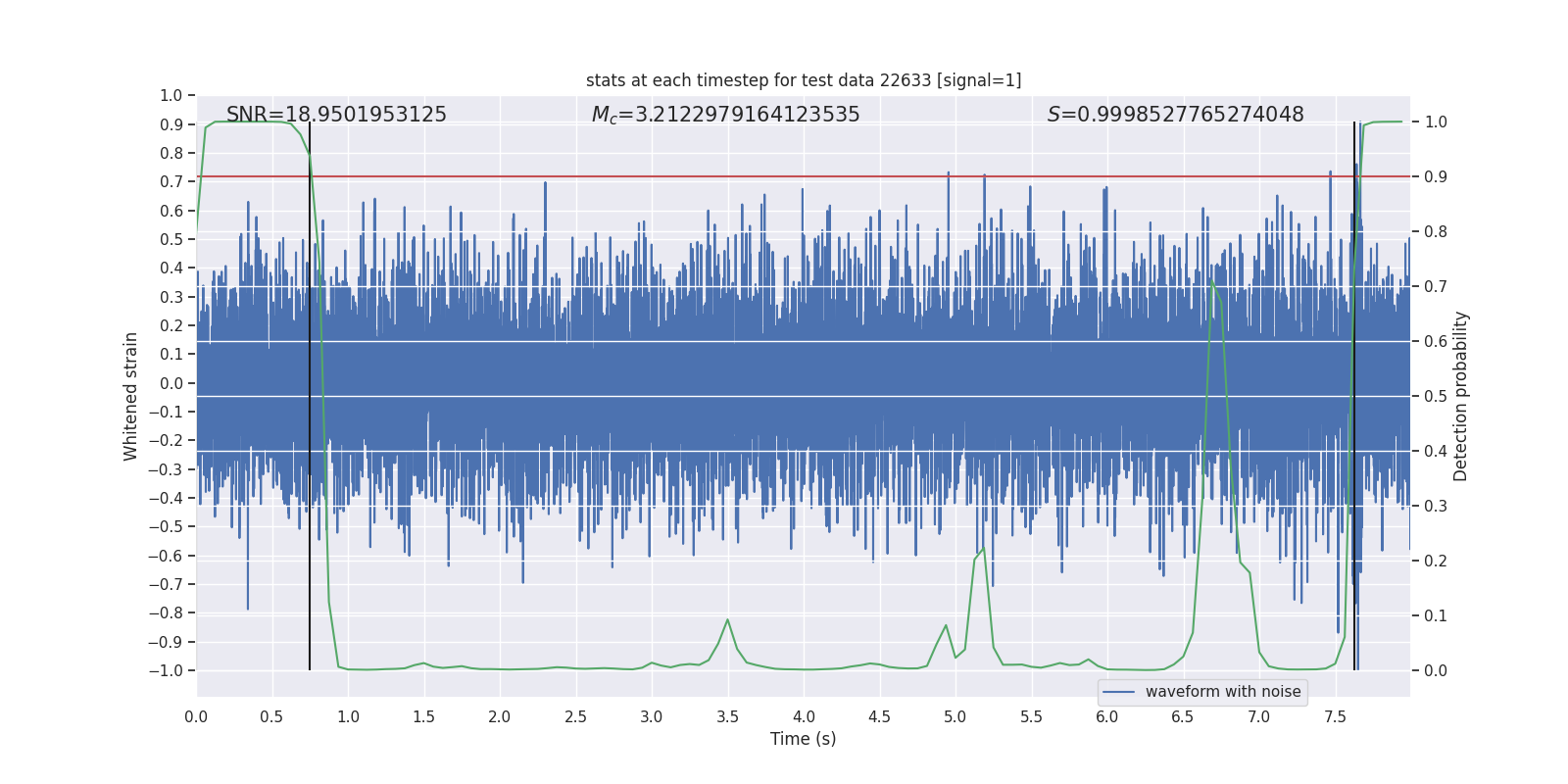This screenshot has height=784, width=1568.
Task: Click Time axis tick label 4.0
Action: (x=804, y=717)
